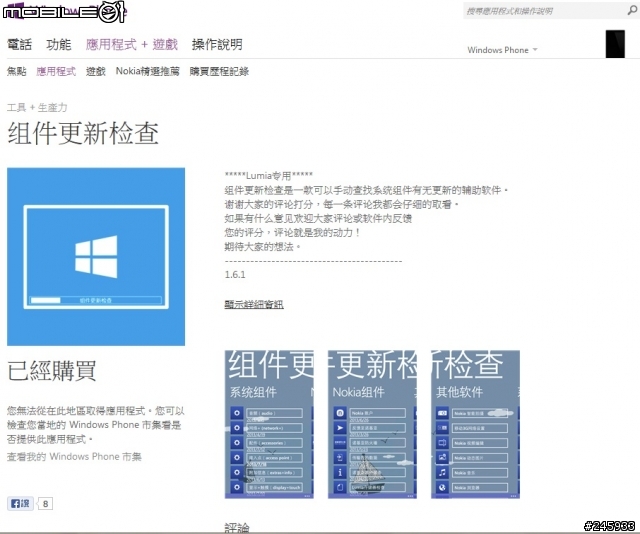Click the Mobile01 logo
This screenshot has height=534, width=640.
pos(64,12)
